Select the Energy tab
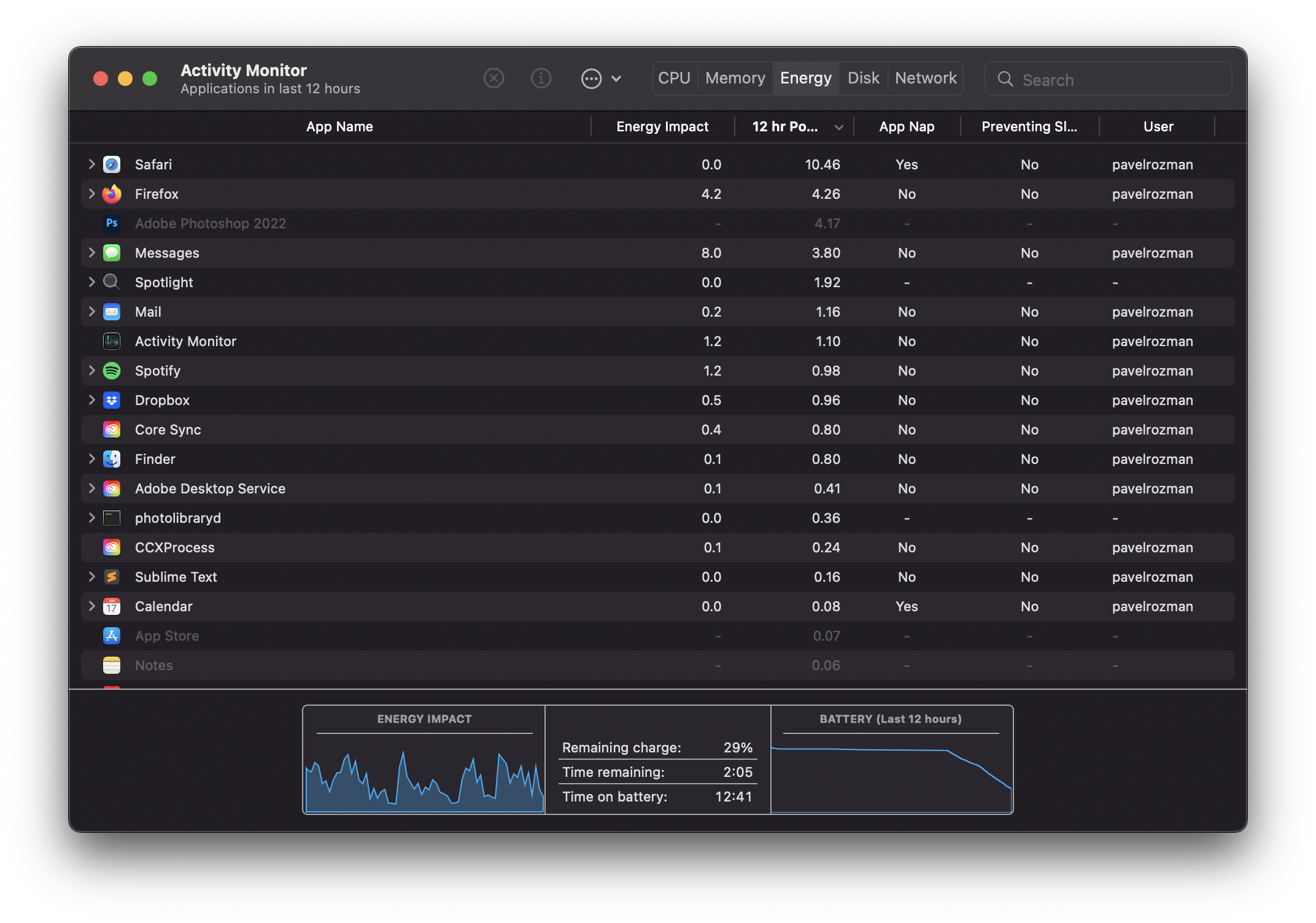The width and height of the screenshot is (1316, 923). [805, 79]
